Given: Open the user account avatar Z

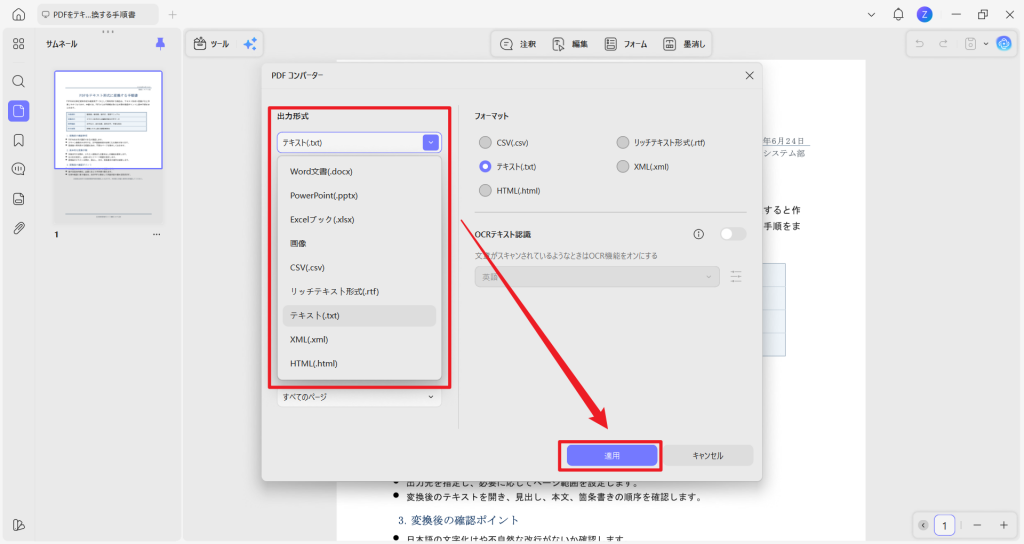Looking at the screenshot, I should pyautogui.click(x=924, y=14).
